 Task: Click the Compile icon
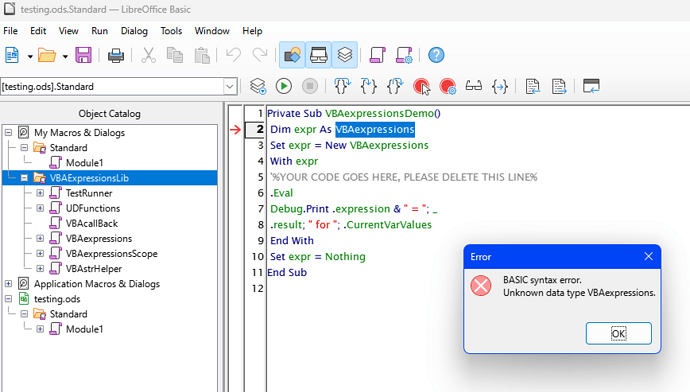tap(257, 86)
